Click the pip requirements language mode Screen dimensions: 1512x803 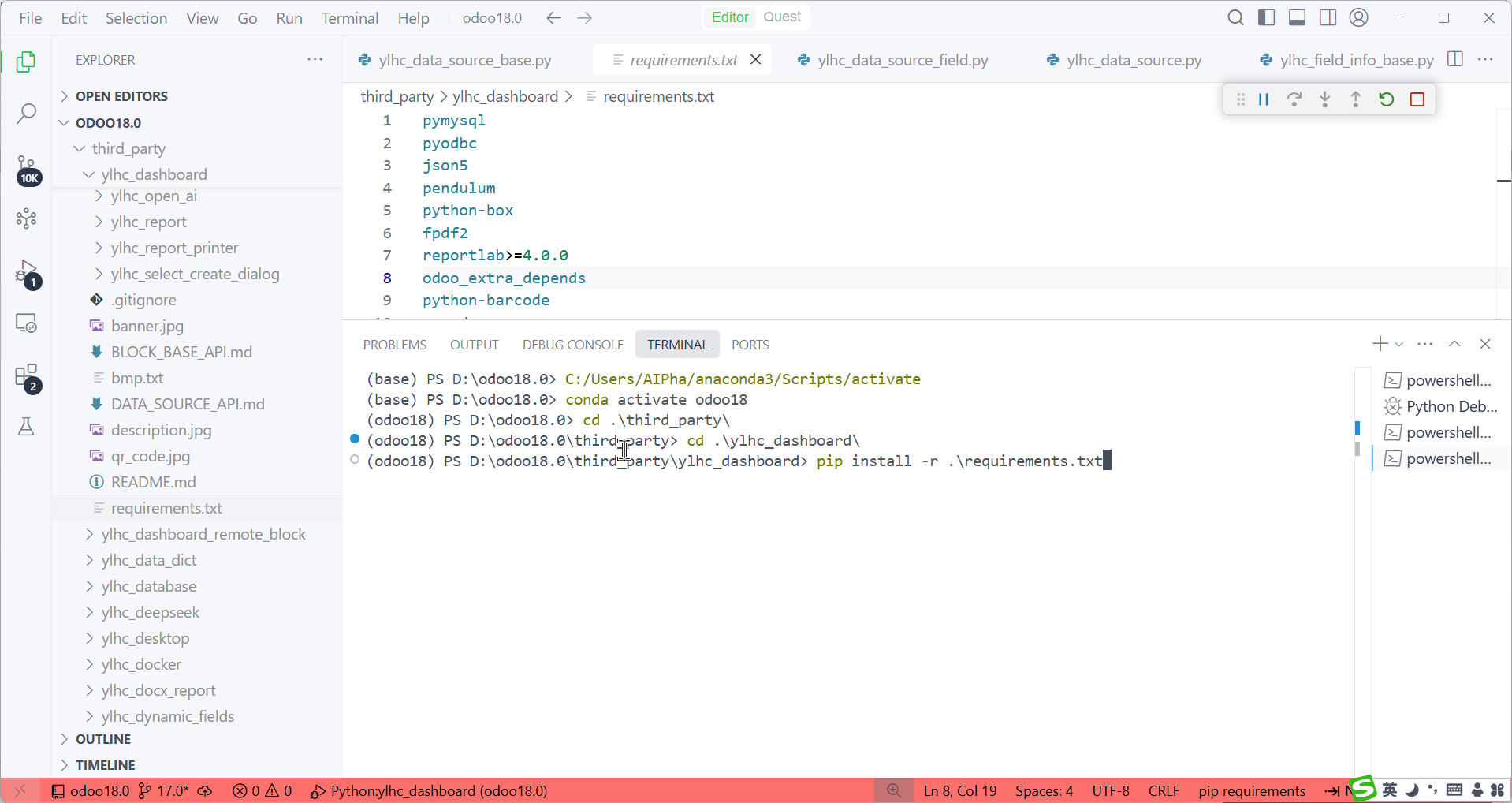click(x=1252, y=790)
